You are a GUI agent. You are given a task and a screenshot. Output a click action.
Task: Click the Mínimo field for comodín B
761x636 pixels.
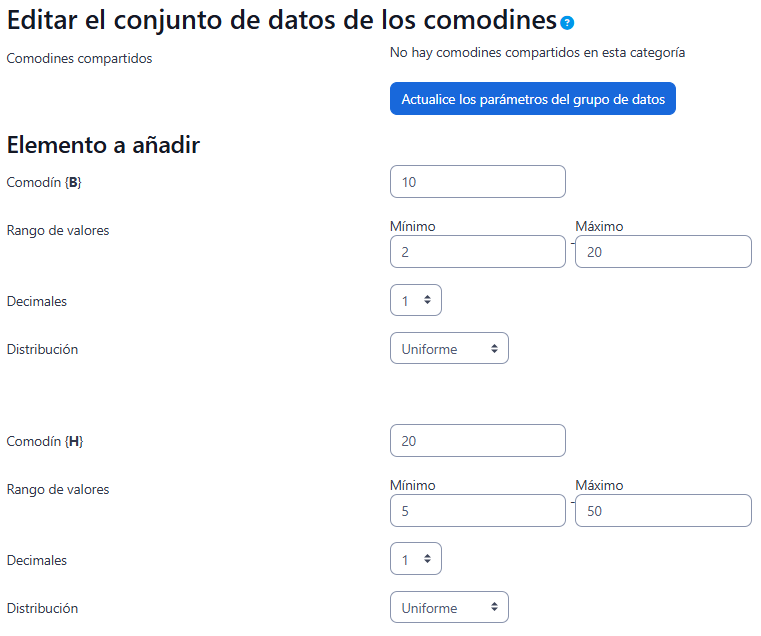477,252
